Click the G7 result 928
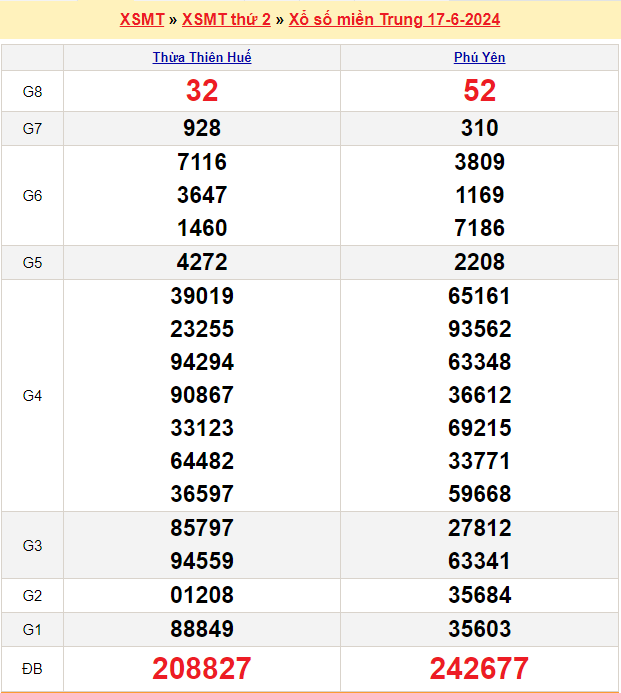This screenshot has width=621, height=693. point(202,128)
